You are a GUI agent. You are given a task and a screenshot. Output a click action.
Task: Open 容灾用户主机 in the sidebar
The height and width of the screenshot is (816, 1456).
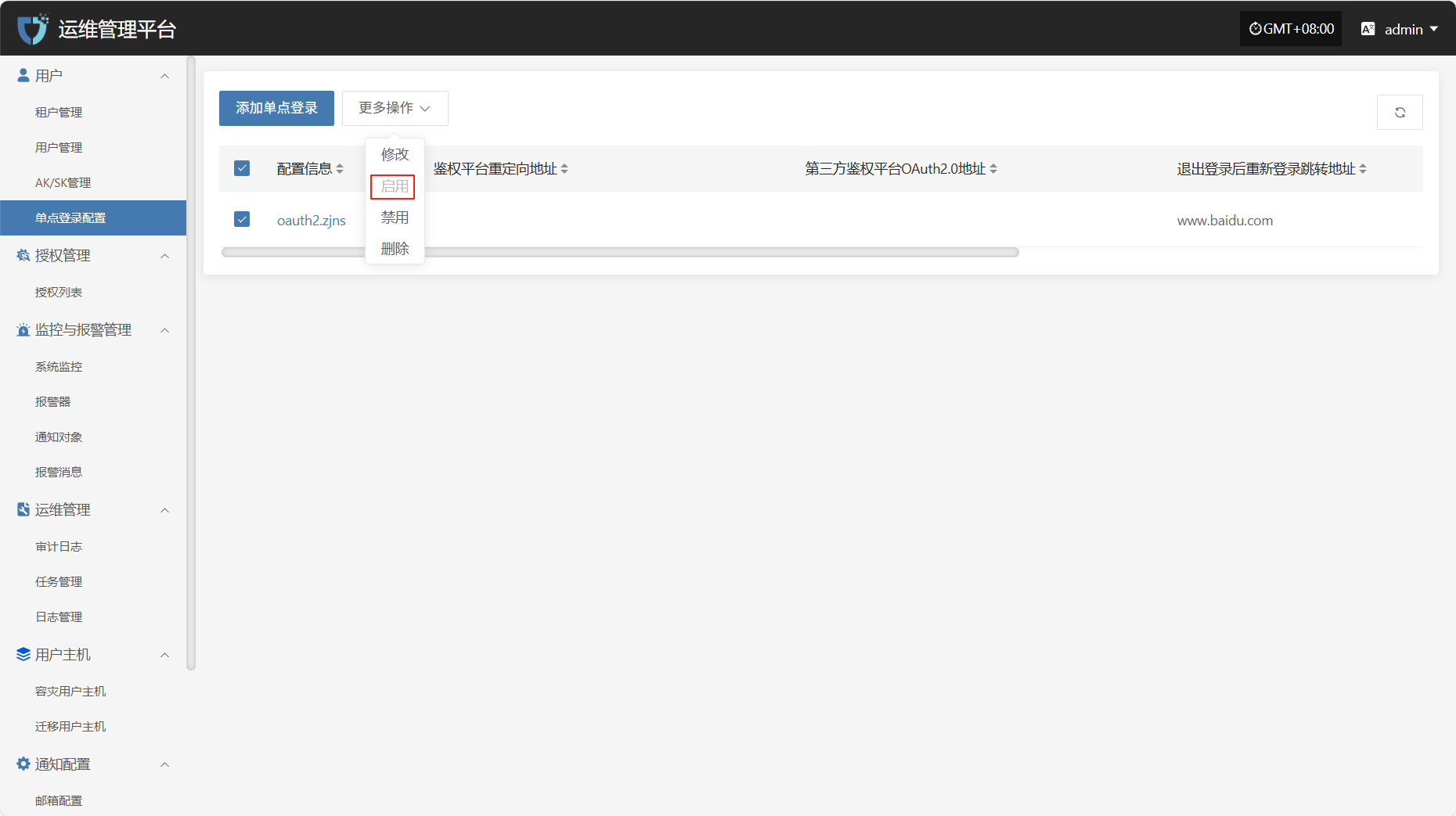[70, 691]
